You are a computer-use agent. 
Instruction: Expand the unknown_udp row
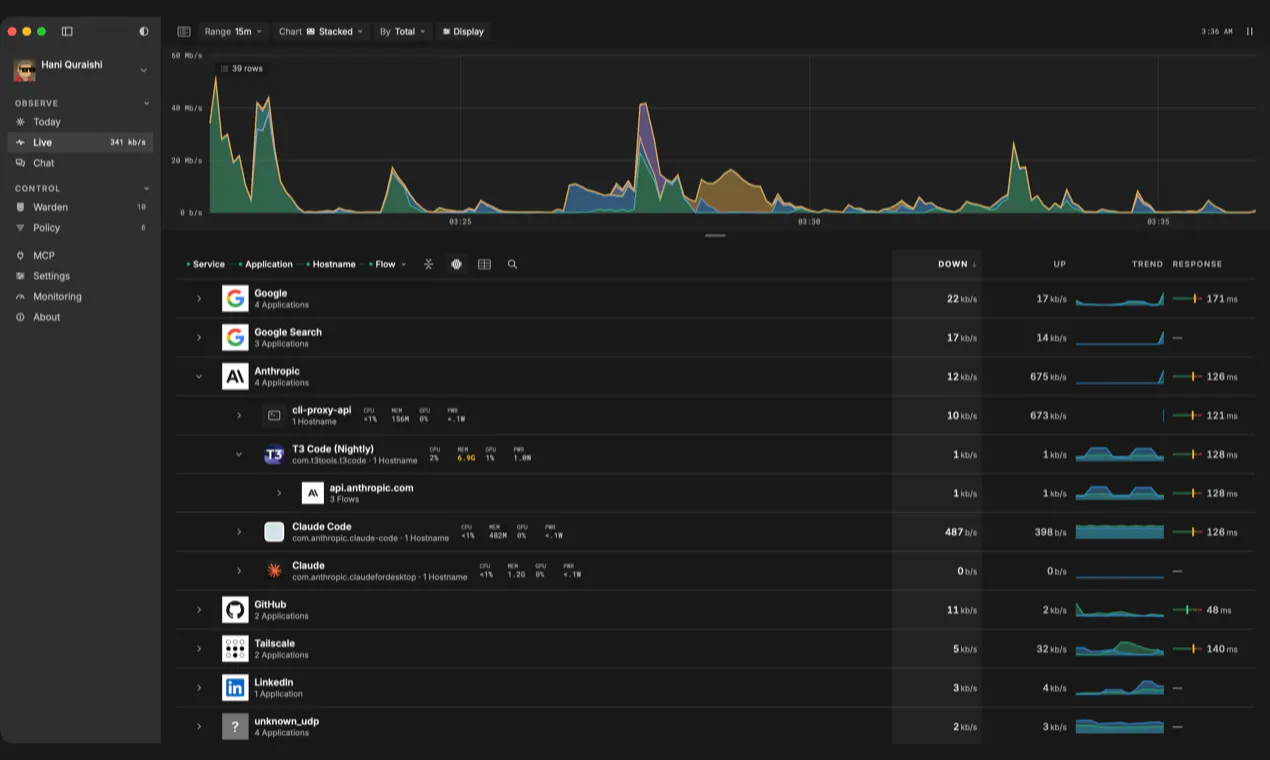[199, 727]
